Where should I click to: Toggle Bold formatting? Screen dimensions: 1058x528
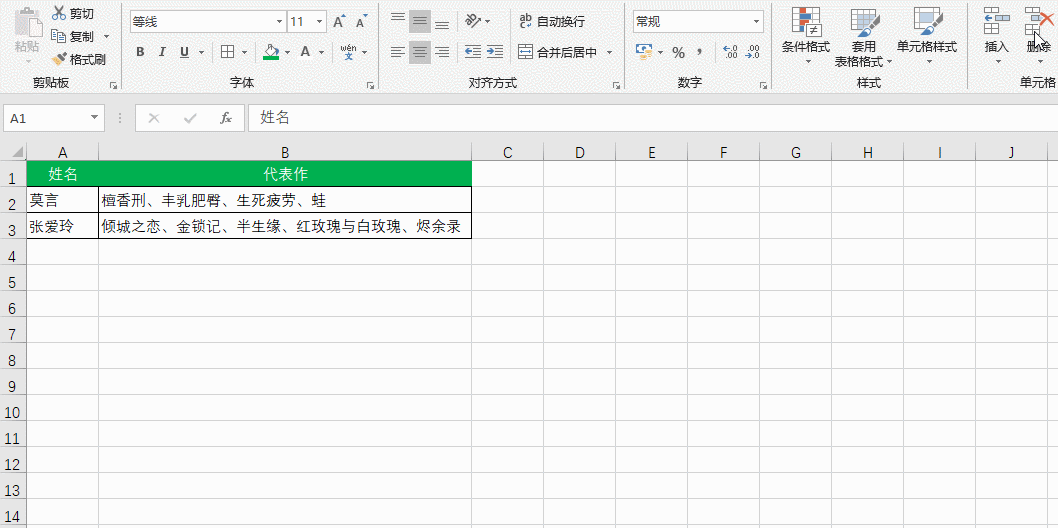coord(140,52)
